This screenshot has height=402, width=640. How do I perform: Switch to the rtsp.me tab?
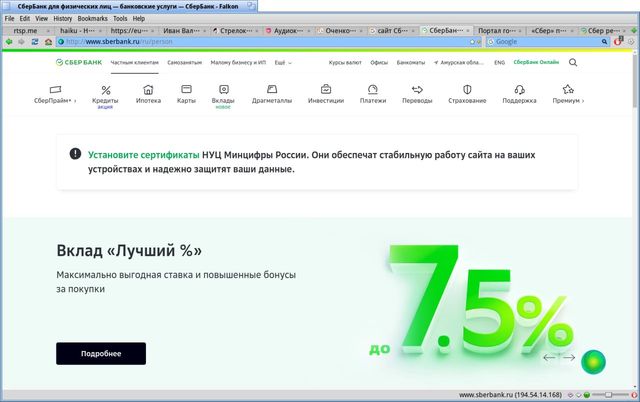pos(29,31)
